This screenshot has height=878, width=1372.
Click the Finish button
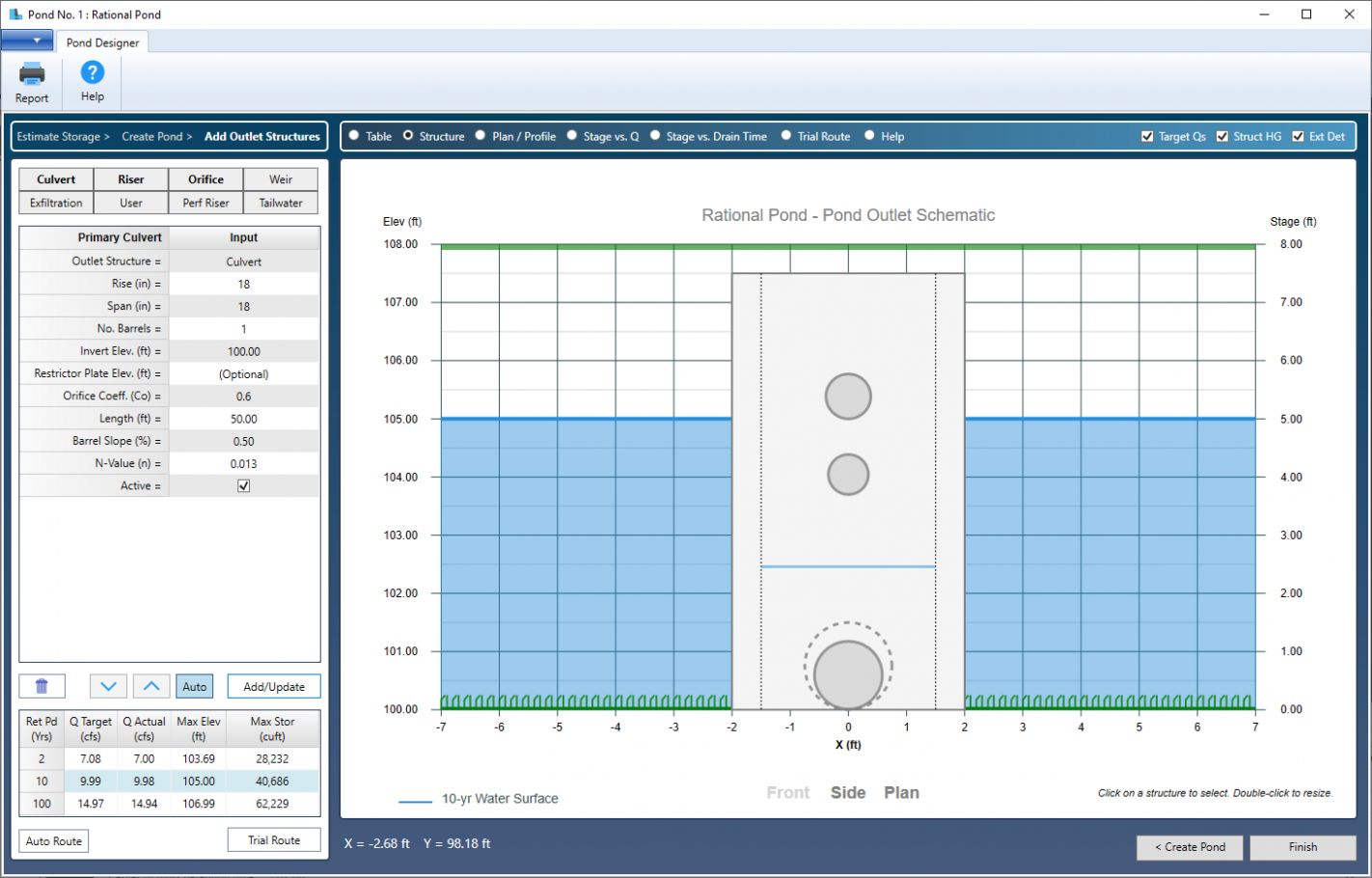pyautogui.click(x=1303, y=847)
